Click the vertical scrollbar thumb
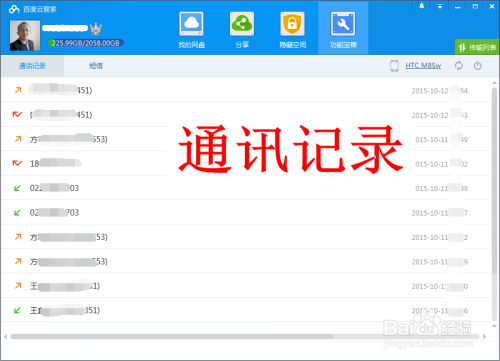This screenshot has width=500, height=361. point(494,182)
